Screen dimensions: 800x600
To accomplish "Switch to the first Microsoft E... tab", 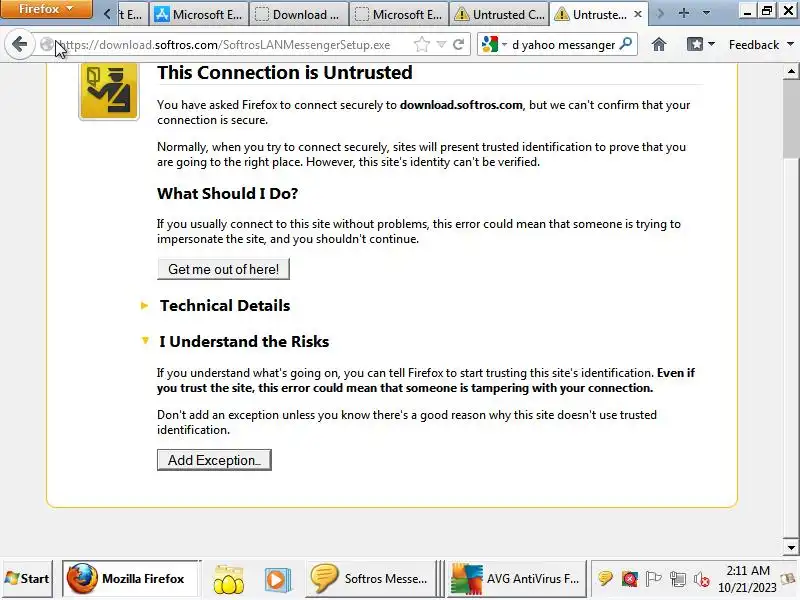I will click(x=198, y=14).
